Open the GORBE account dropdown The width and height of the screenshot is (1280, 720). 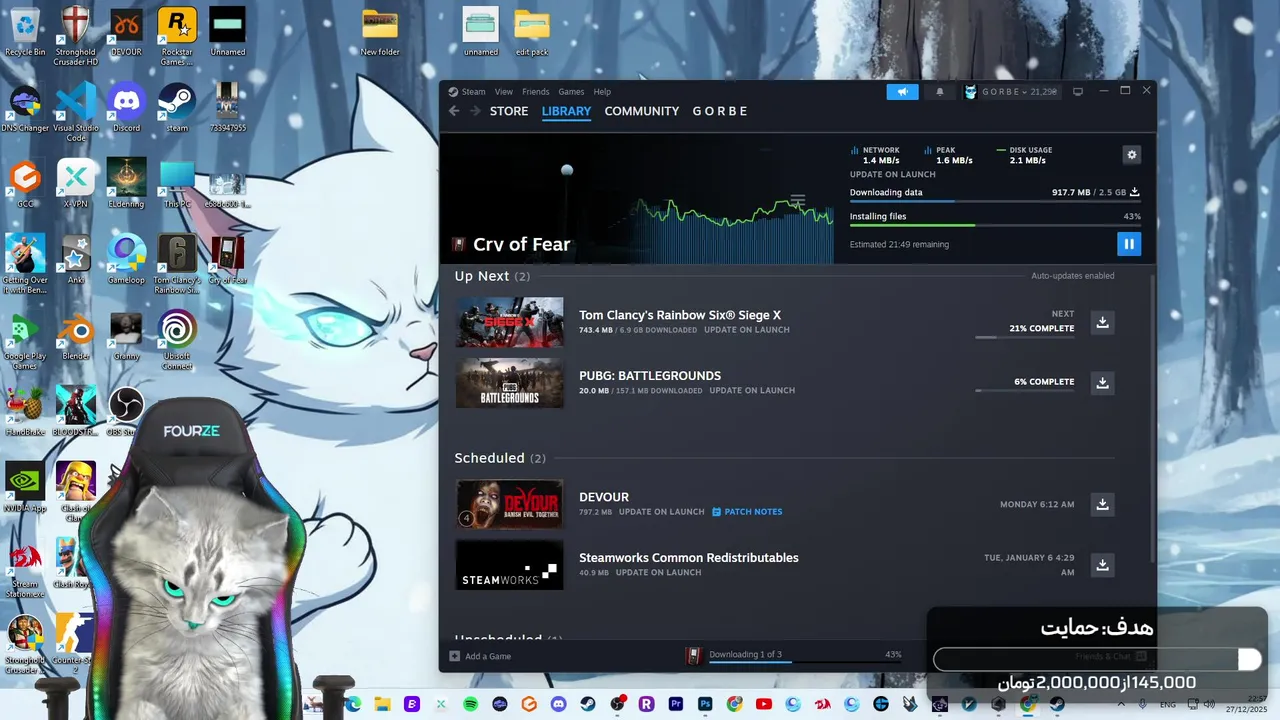(1010, 92)
